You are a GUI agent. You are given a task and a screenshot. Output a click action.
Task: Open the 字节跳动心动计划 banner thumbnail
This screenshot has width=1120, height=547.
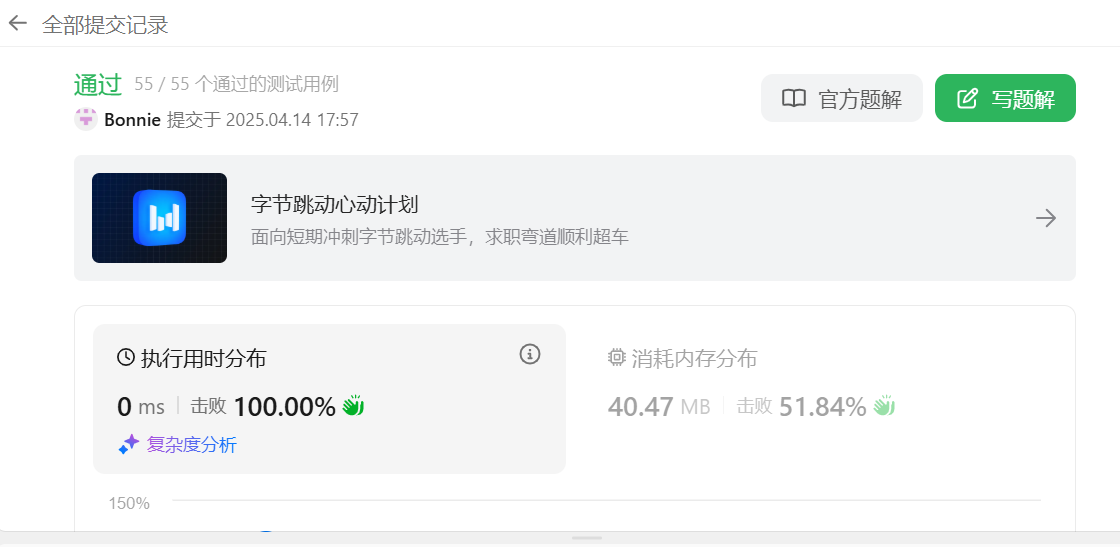159,218
